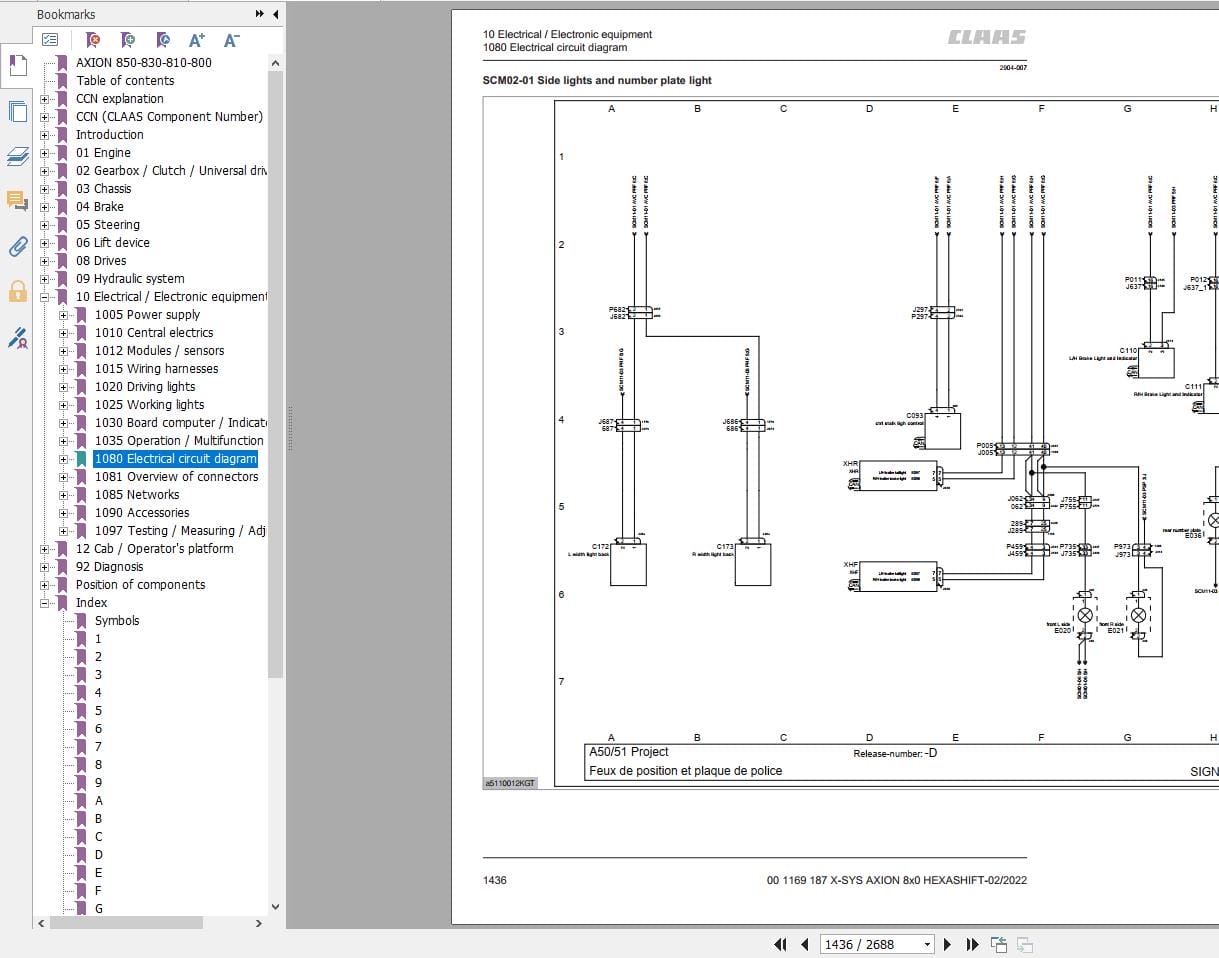Decrease bookmark font size
Viewport: 1219px width, 958px height.
pos(231,40)
